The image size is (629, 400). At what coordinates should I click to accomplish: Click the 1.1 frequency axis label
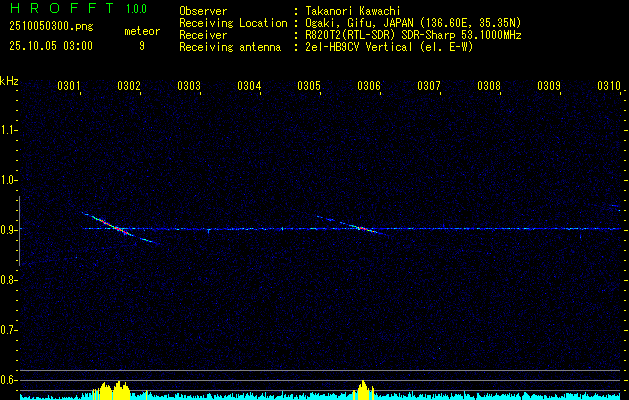pos(8,130)
